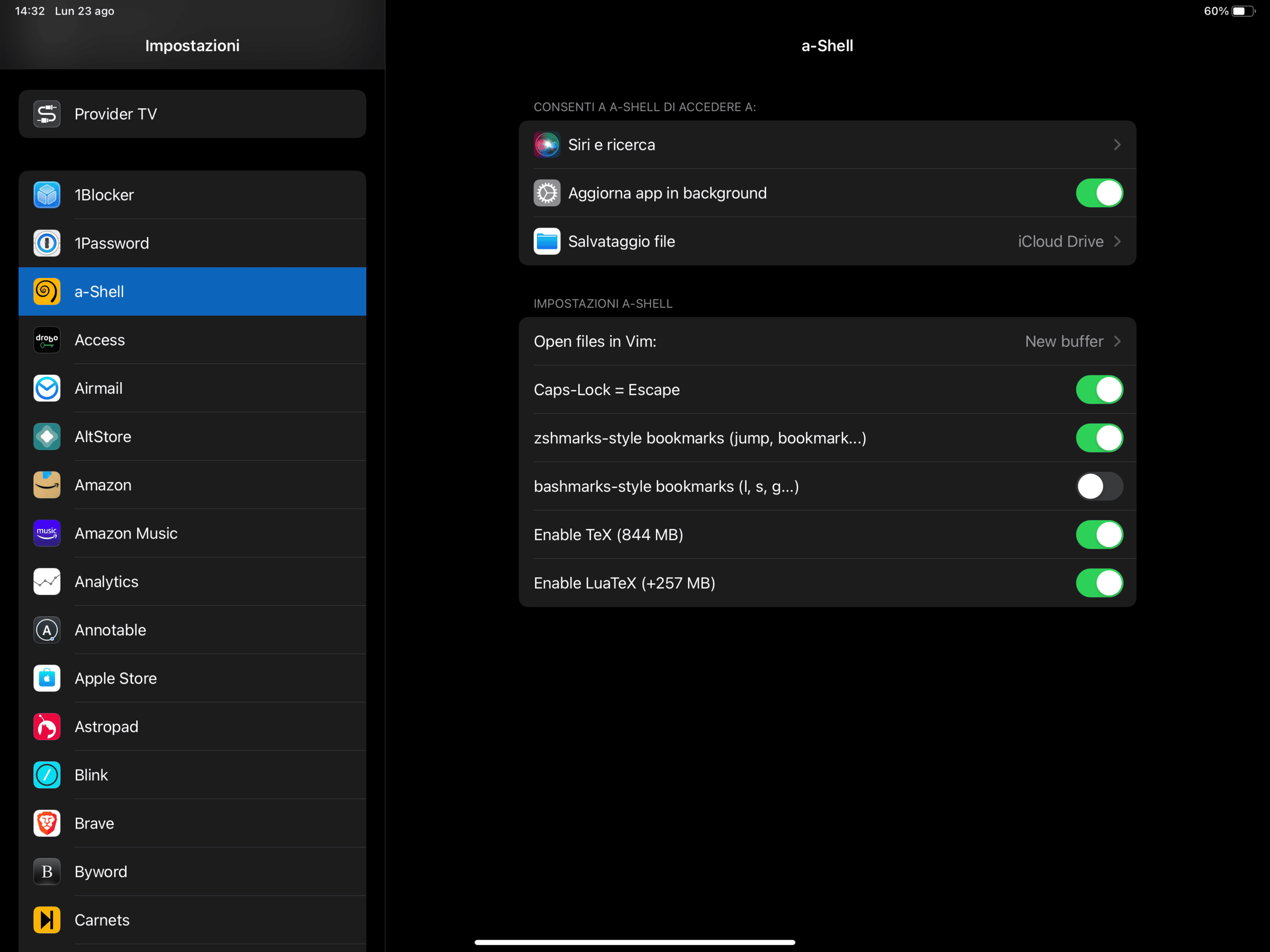Open the Astropad app icon
Viewport: 1270px width, 952px height.
pos(47,726)
